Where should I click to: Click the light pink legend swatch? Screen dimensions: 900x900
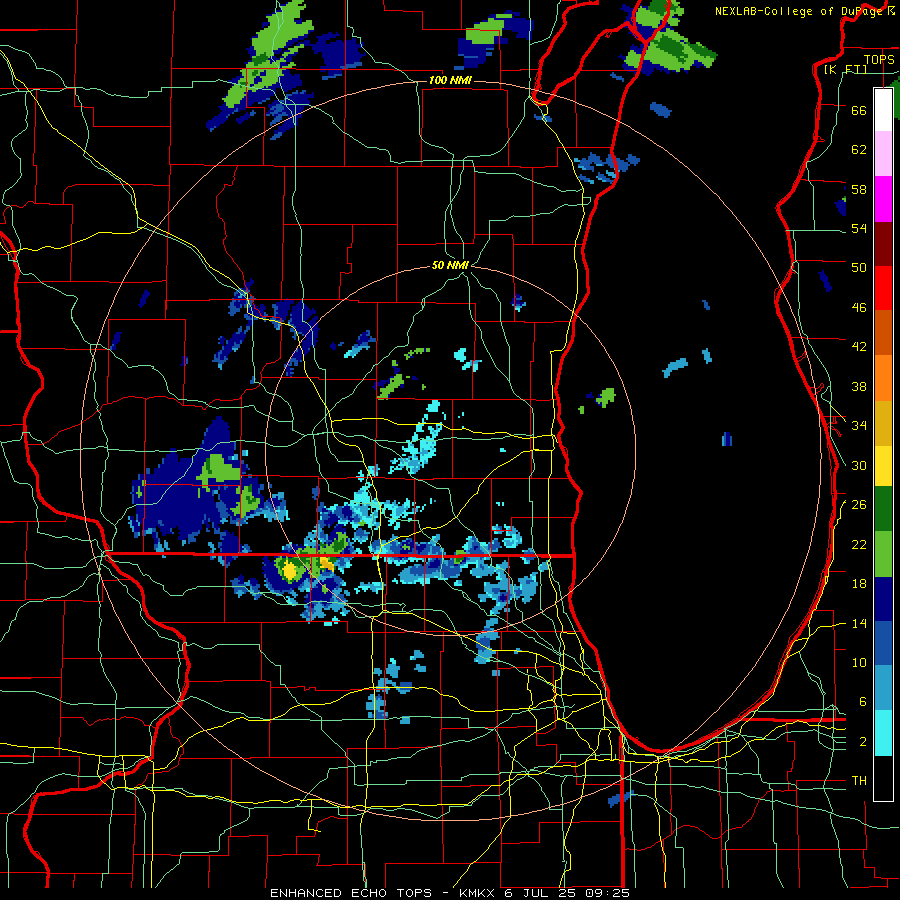pyautogui.click(x=883, y=153)
